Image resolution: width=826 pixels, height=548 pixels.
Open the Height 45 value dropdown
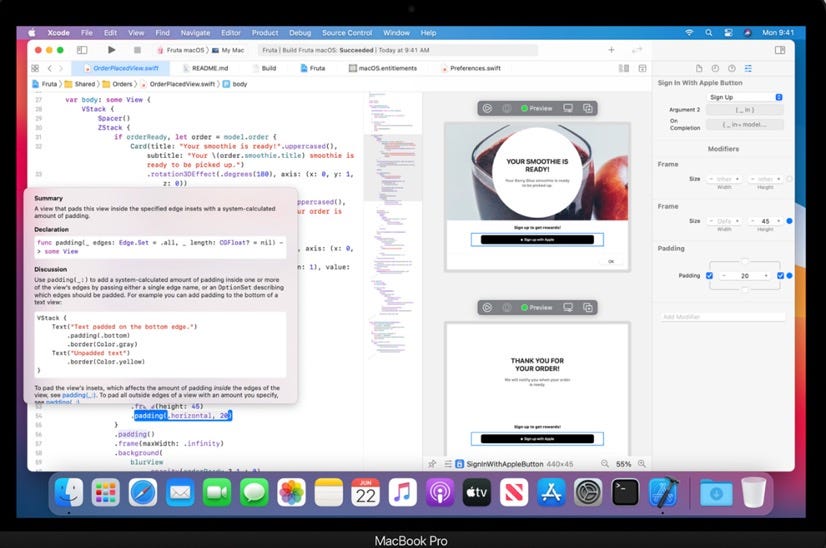[x=765, y=221]
